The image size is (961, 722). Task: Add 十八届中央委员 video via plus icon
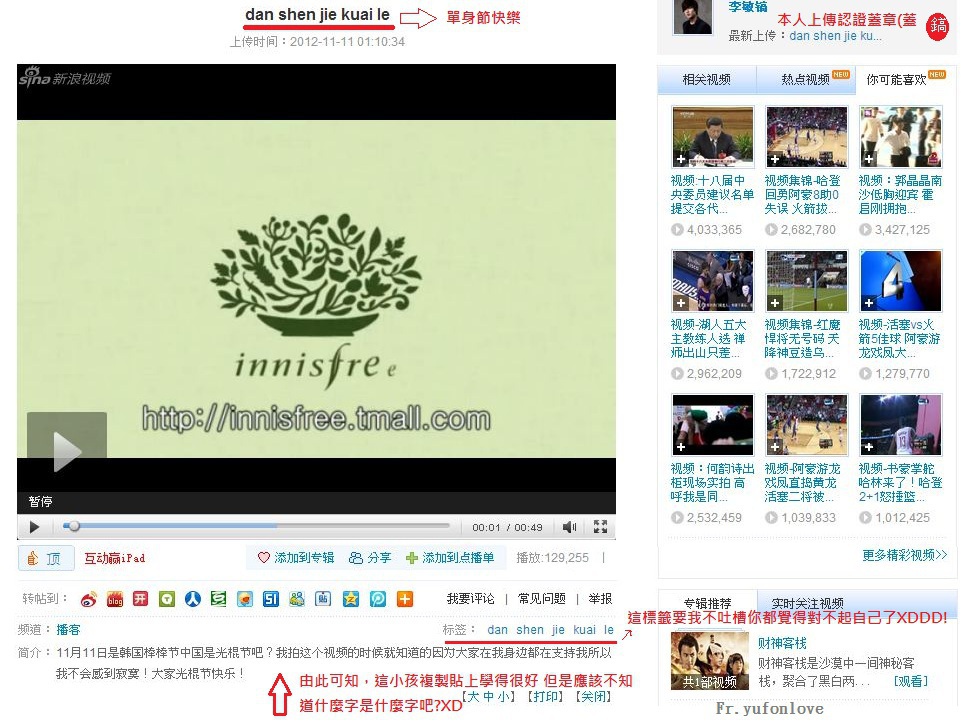[681, 159]
